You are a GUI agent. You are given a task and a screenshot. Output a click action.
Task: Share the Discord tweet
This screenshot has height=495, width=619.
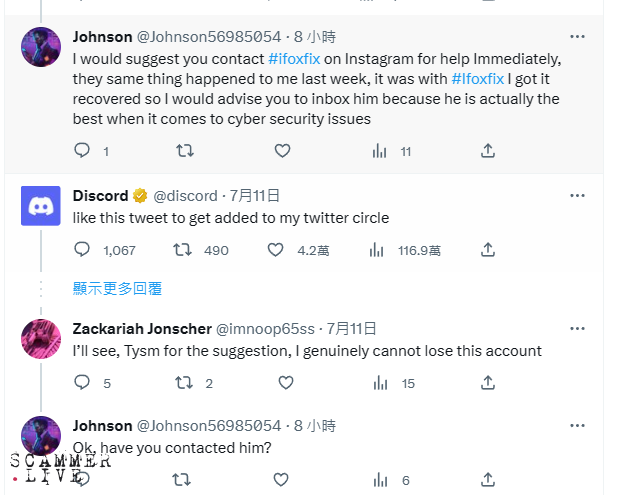[487, 250]
